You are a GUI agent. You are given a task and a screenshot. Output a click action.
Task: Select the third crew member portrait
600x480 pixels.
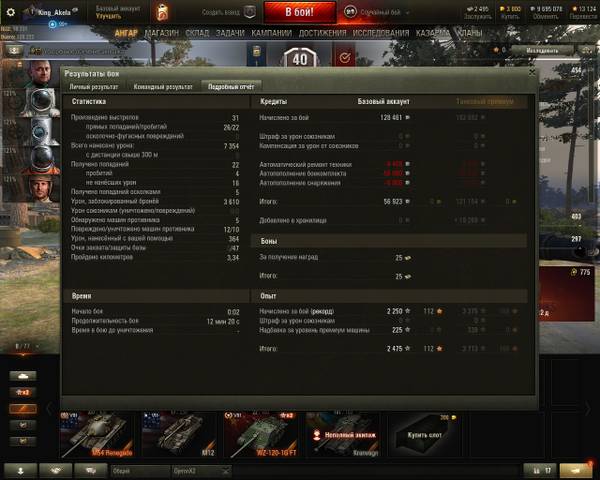click(39, 131)
